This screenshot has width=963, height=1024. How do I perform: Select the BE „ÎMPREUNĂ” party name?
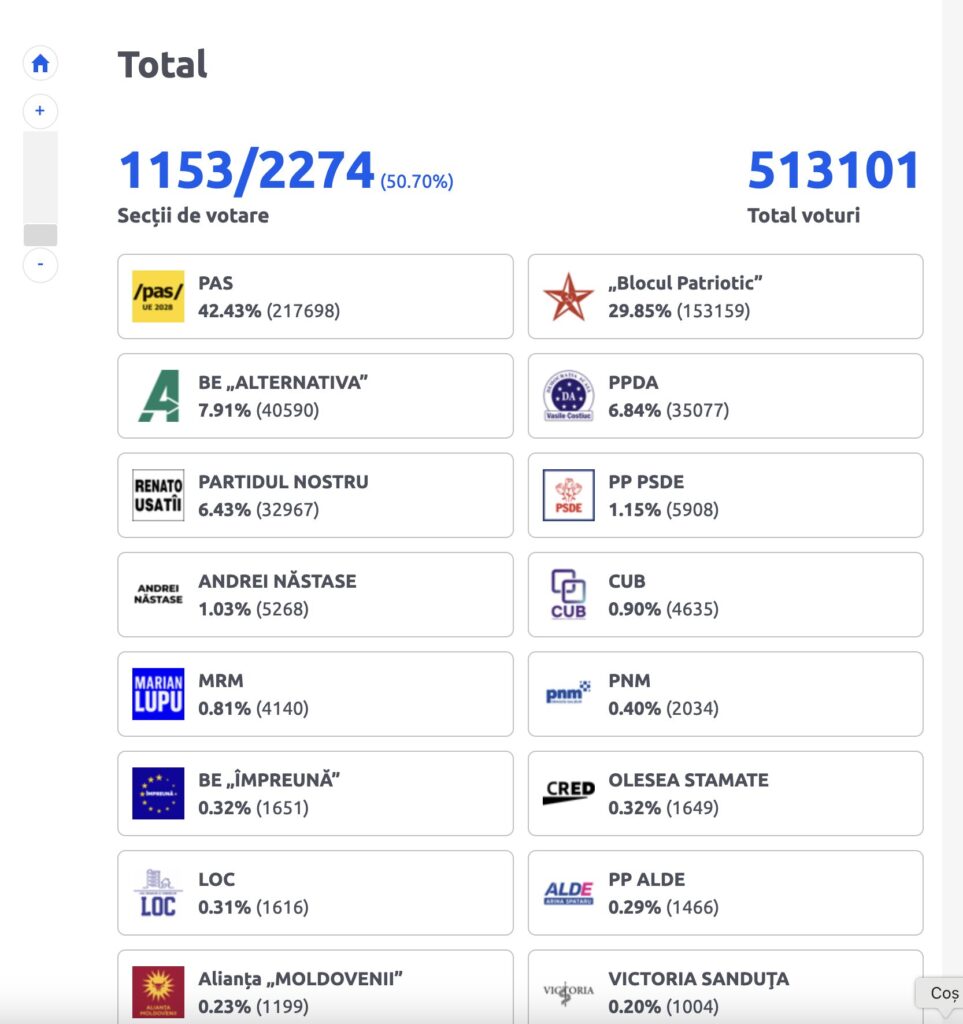pos(269,779)
